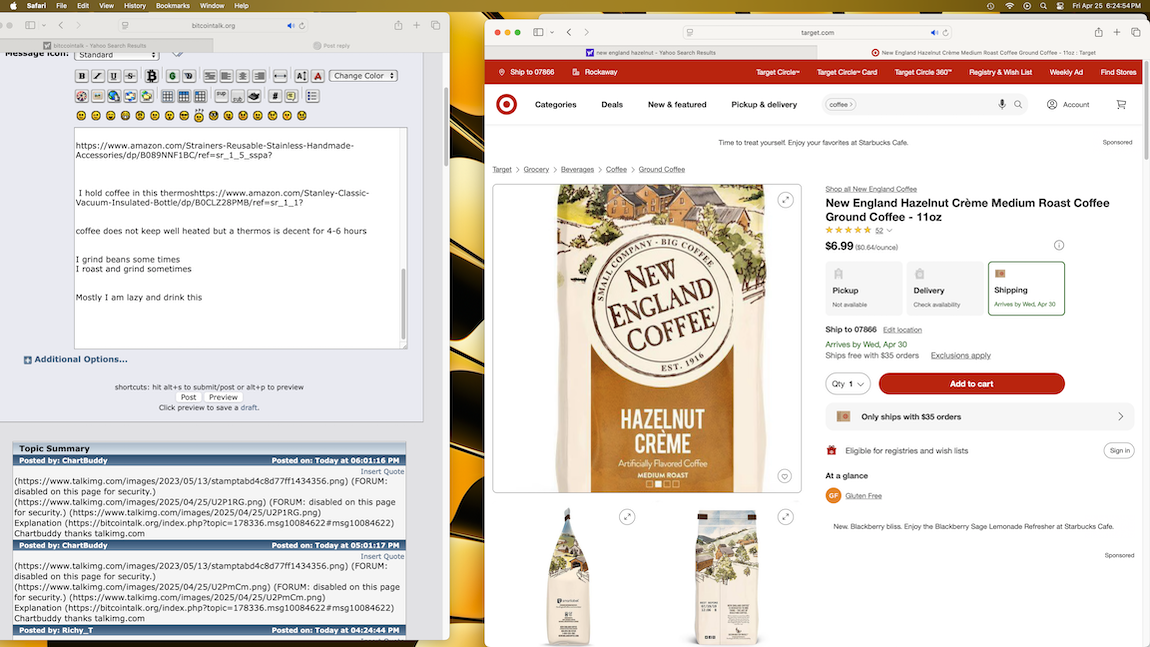Expand Additional Options section
Screen dimensions: 1150x647
click(x=75, y=359)
